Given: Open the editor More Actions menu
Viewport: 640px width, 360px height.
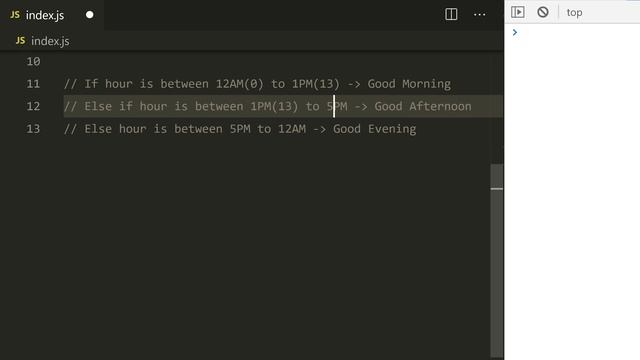Looking at the screenshot, I should pyautogui.click(x=480, y=15).
